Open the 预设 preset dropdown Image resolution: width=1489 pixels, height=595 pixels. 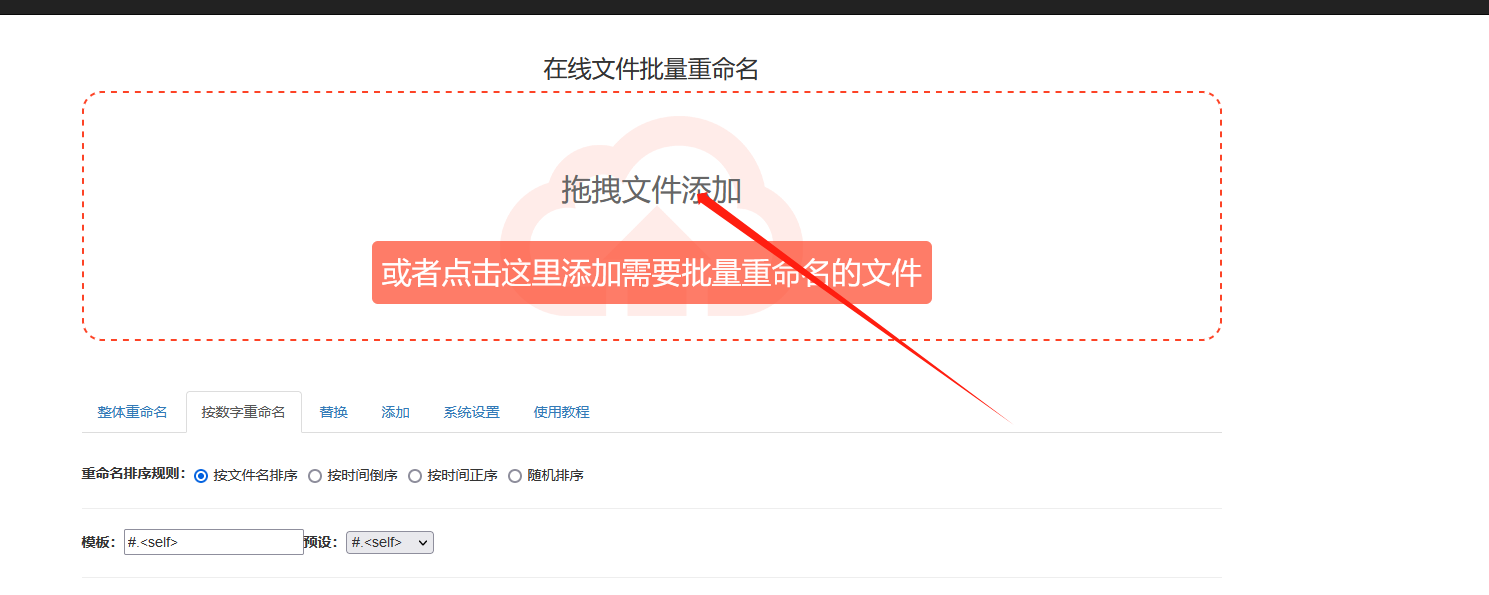point(390,542)
